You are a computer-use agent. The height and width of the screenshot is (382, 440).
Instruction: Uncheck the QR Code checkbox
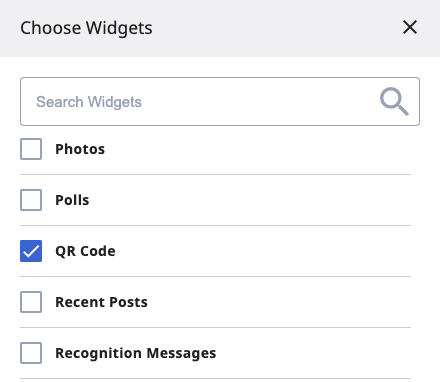click(x=31, y=251)
